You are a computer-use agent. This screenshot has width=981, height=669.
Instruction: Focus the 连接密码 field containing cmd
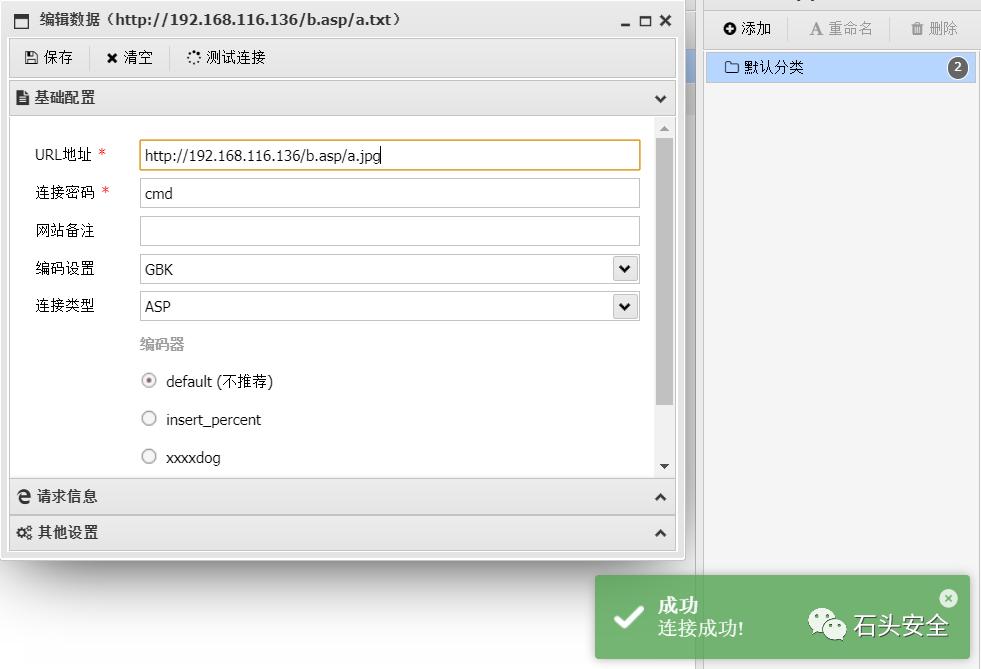390,193
